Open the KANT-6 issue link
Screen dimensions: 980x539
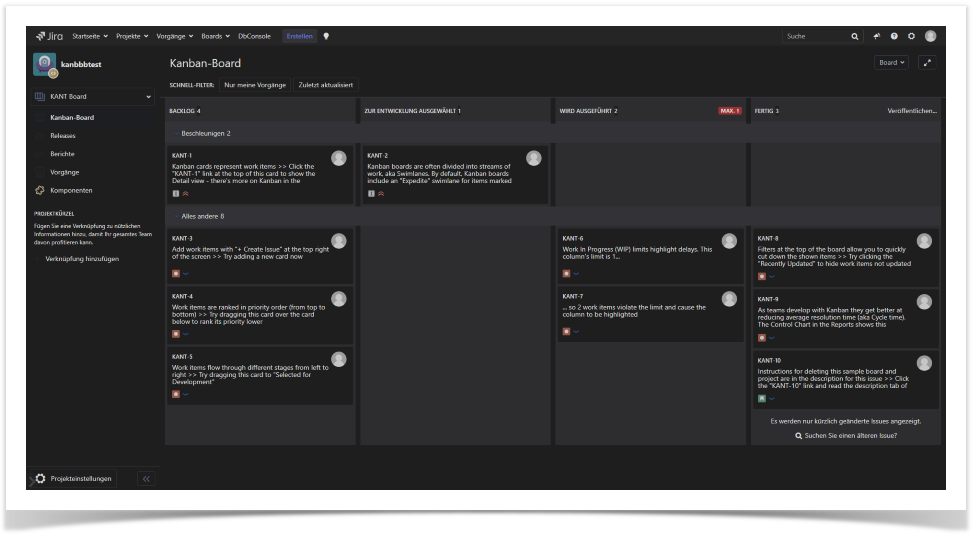coord(572,238)
